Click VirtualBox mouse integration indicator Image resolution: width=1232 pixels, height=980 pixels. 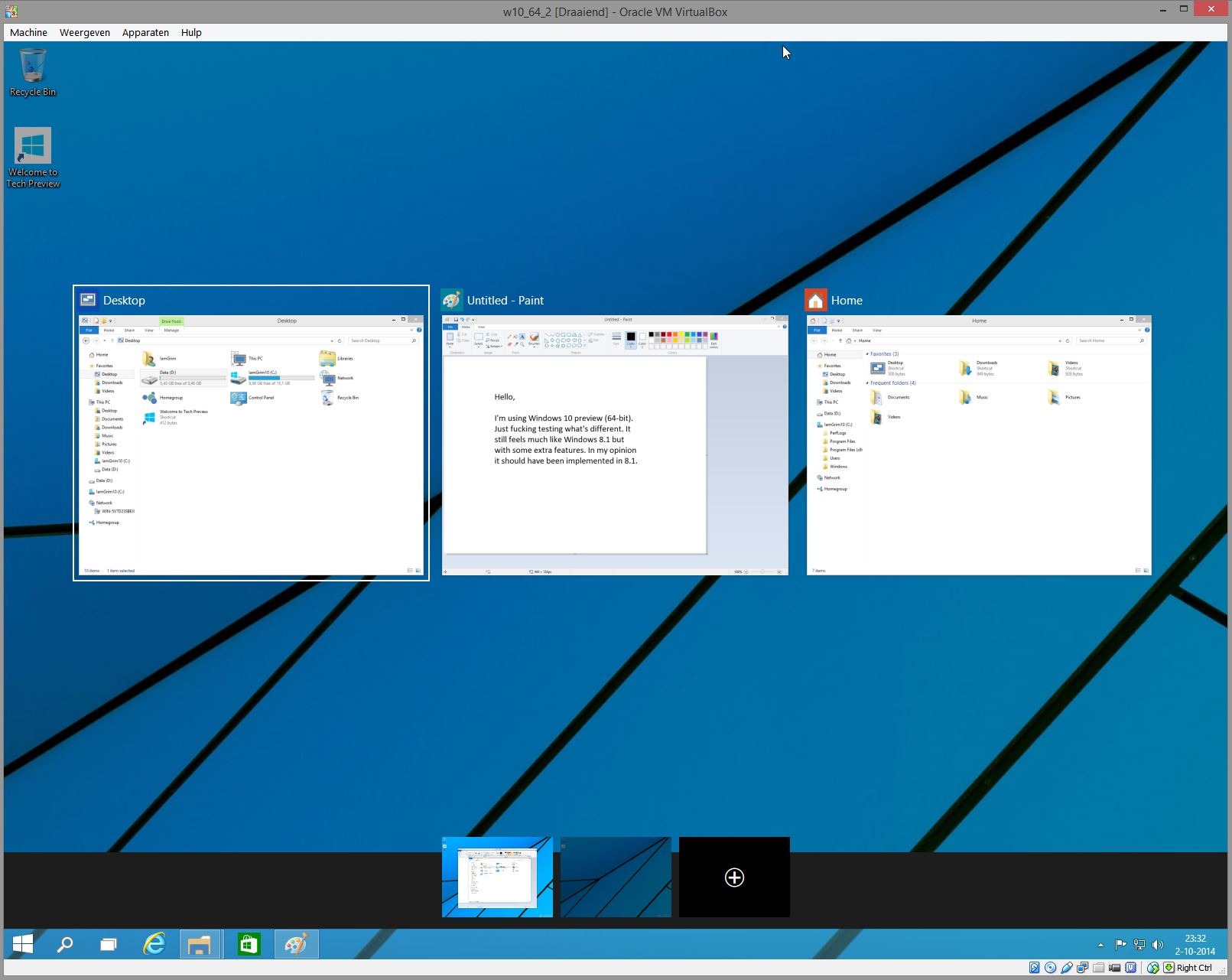pos(1153,968)
